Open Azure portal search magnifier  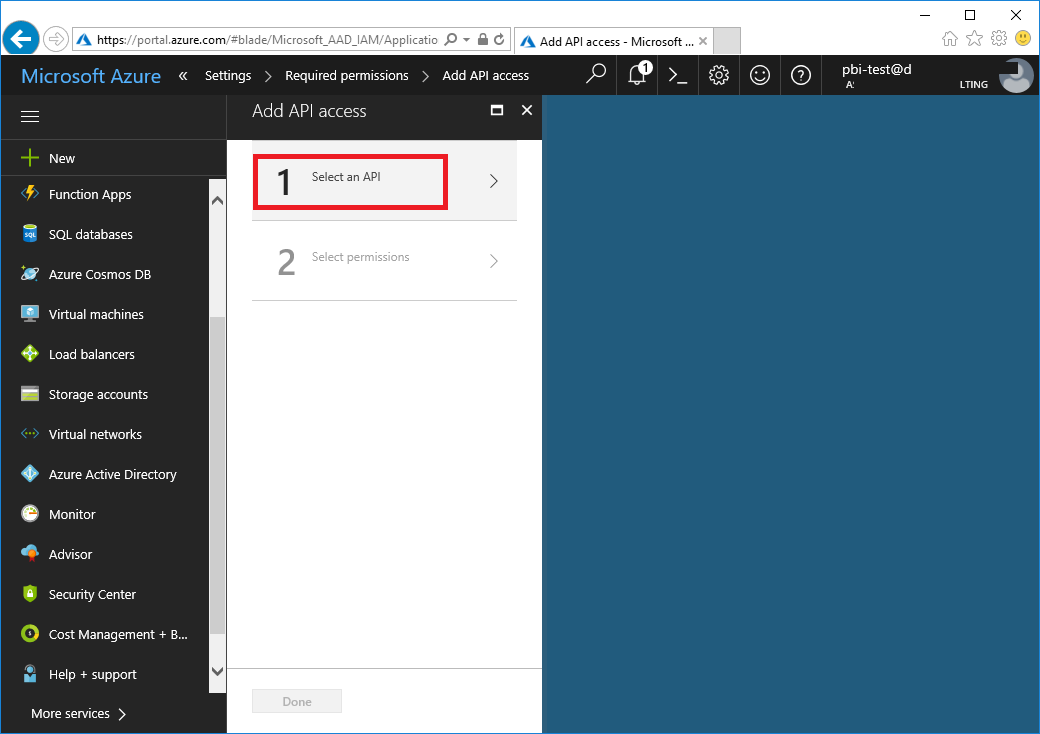tap(596, 75)
